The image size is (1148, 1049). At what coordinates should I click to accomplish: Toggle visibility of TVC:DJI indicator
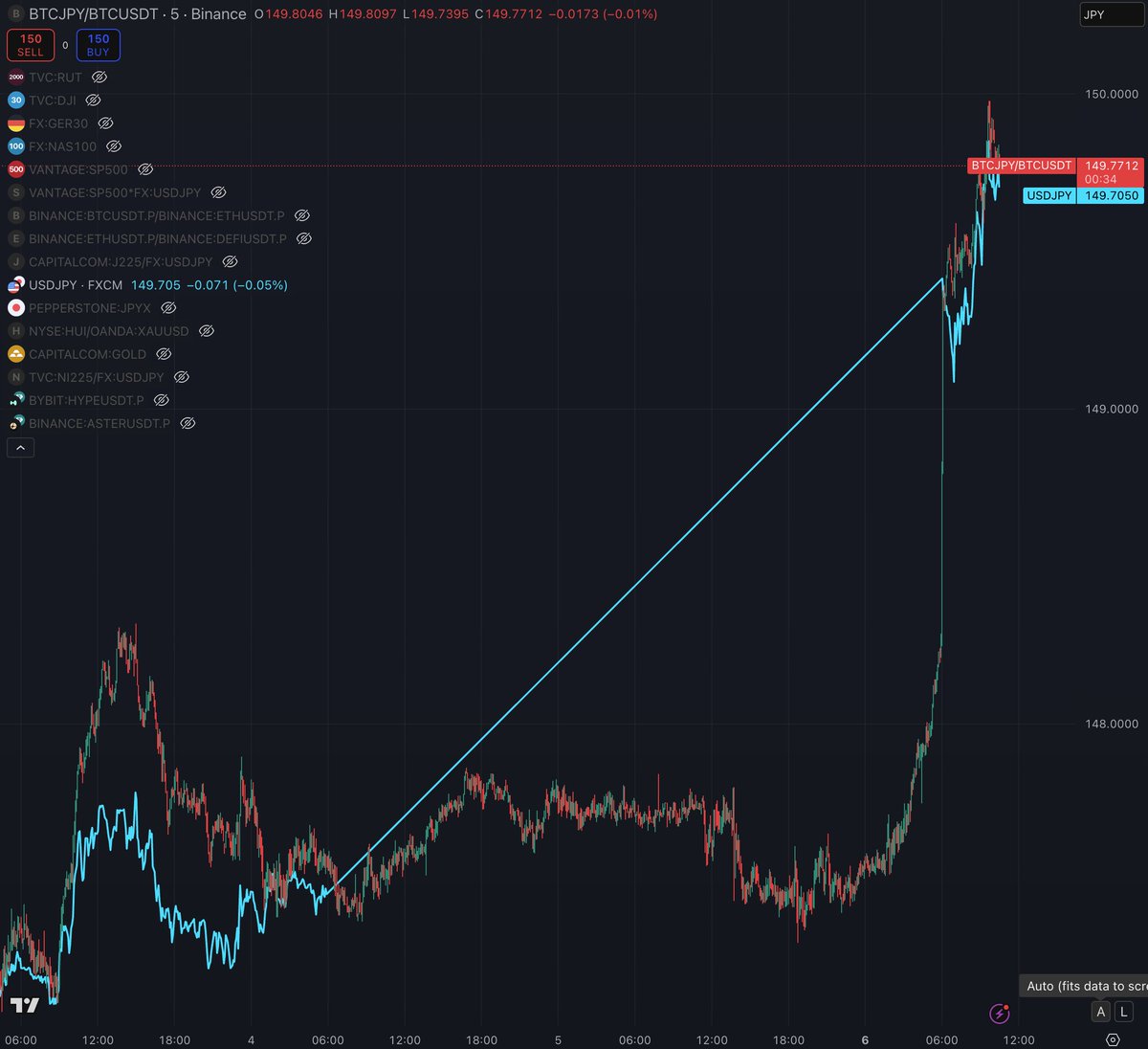94,100
